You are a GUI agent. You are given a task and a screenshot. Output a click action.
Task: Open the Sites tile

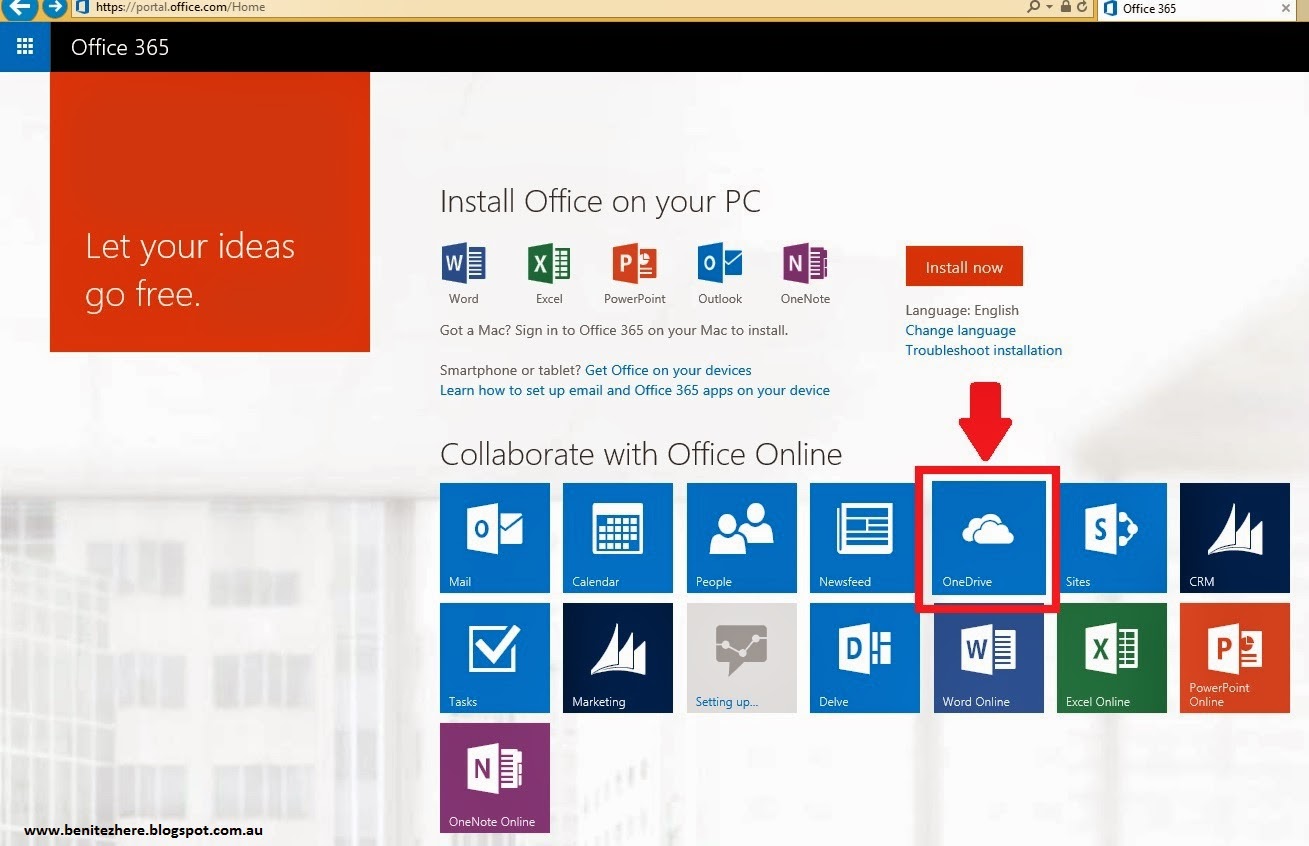click(1112, 538)
